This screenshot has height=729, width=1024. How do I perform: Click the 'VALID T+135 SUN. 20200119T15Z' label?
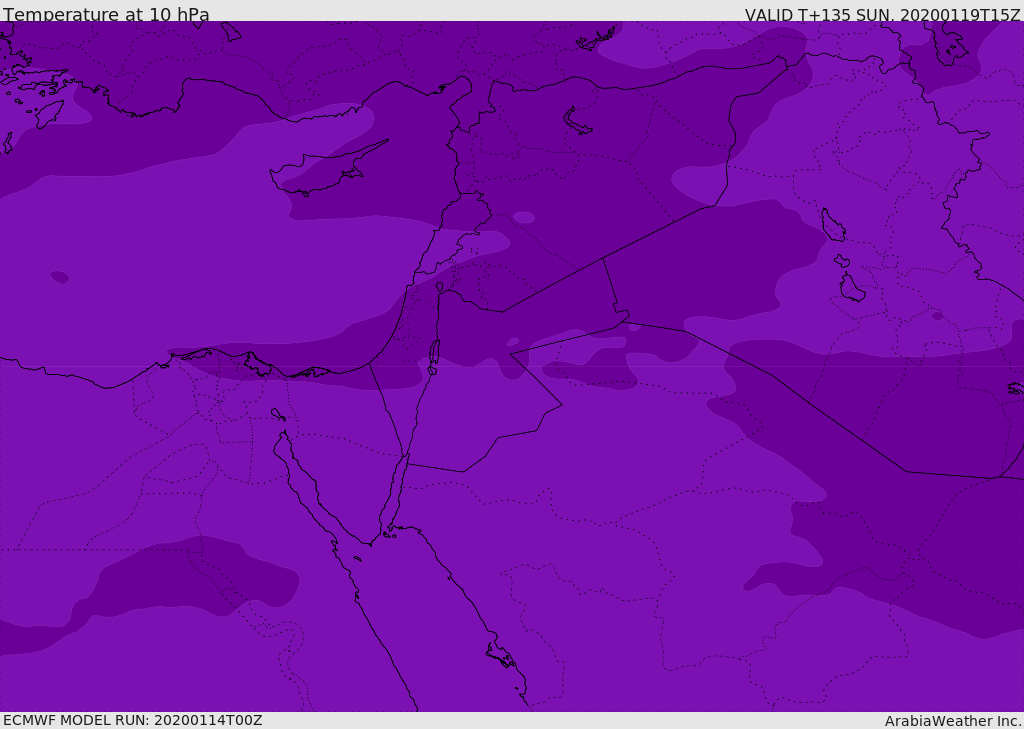[x=882, y=15]
